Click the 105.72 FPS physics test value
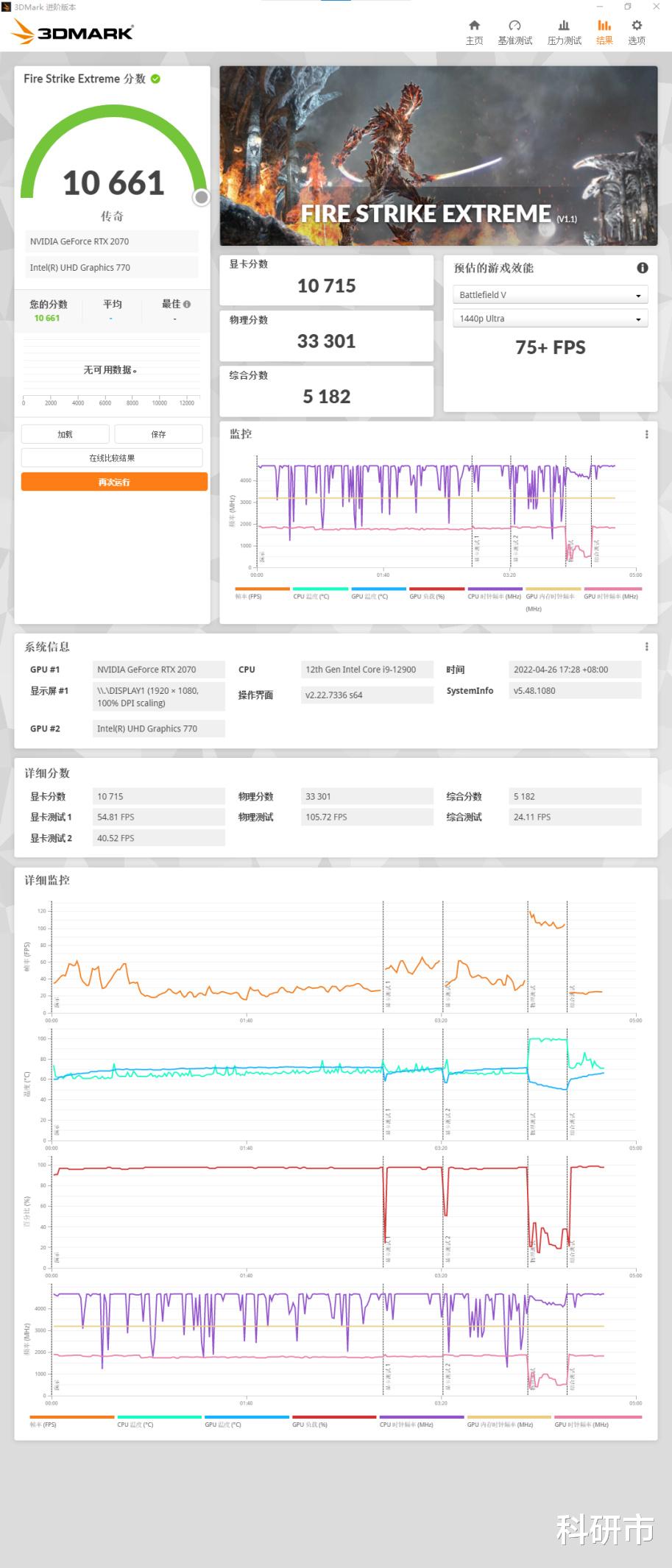The width and height of the screenshot is (672, 1568). tap(367, 817)
